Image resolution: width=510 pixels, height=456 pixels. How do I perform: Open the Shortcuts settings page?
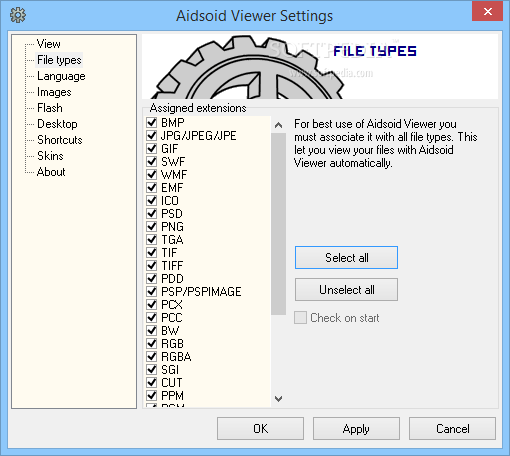tap(60, 140)
